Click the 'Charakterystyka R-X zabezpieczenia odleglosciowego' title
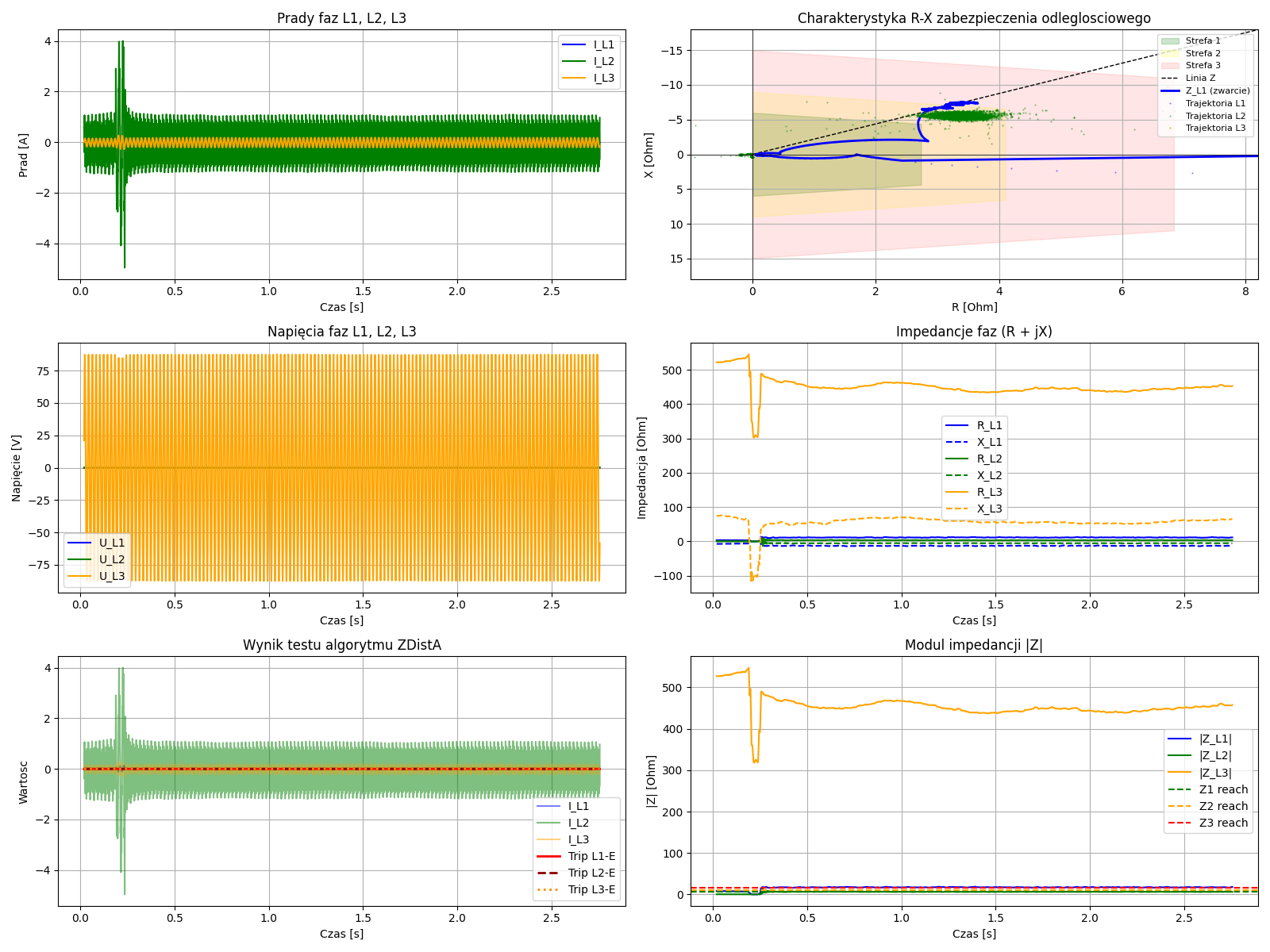1270x952 pixels. click(974, 18)
